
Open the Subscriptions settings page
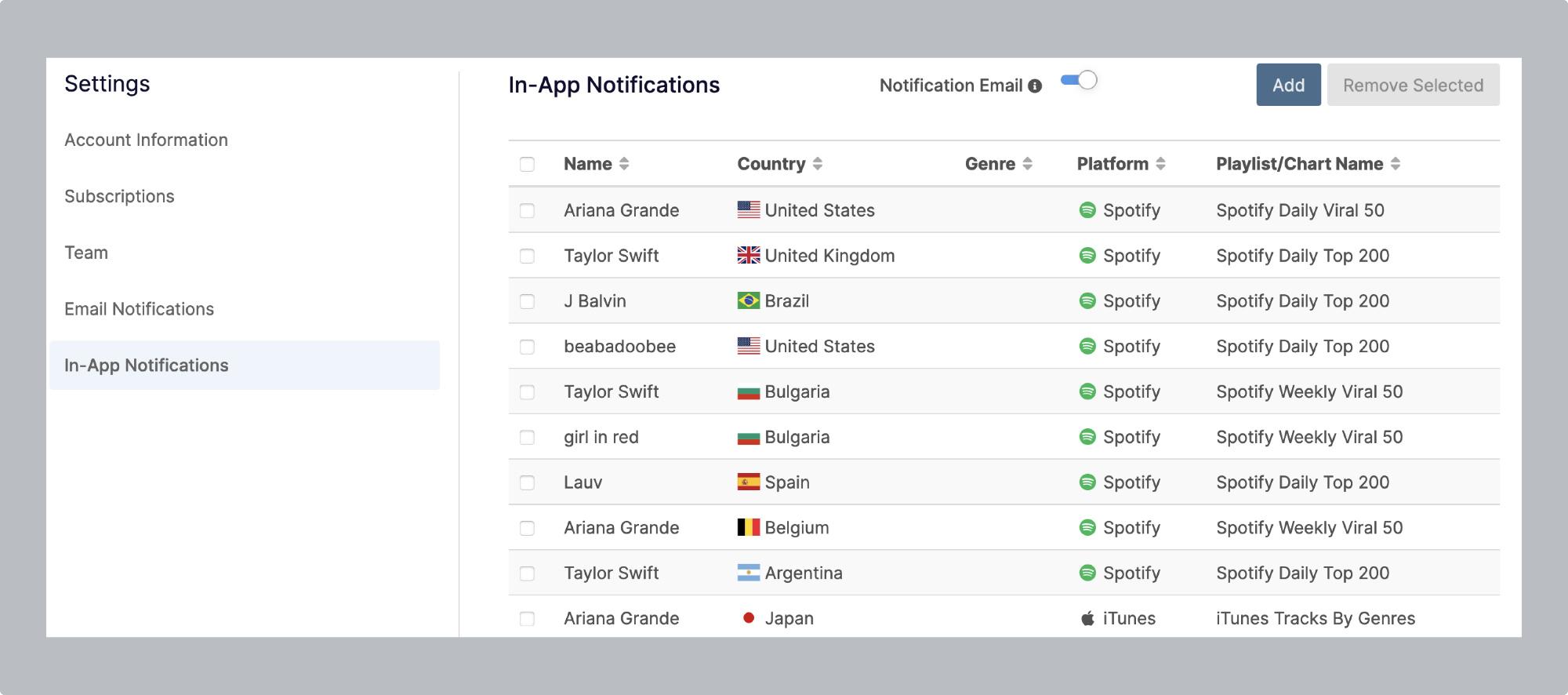tap(119, 196)
